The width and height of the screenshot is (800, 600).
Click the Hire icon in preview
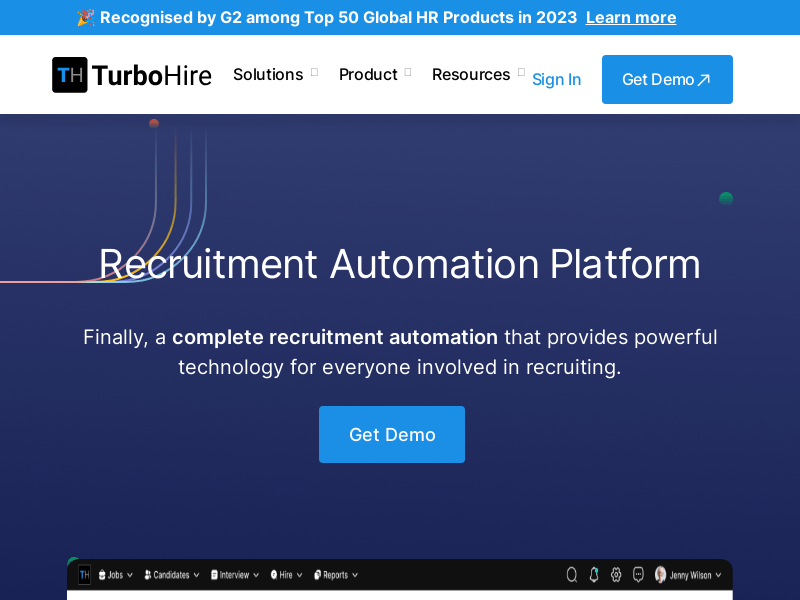(x=274, y=575)
